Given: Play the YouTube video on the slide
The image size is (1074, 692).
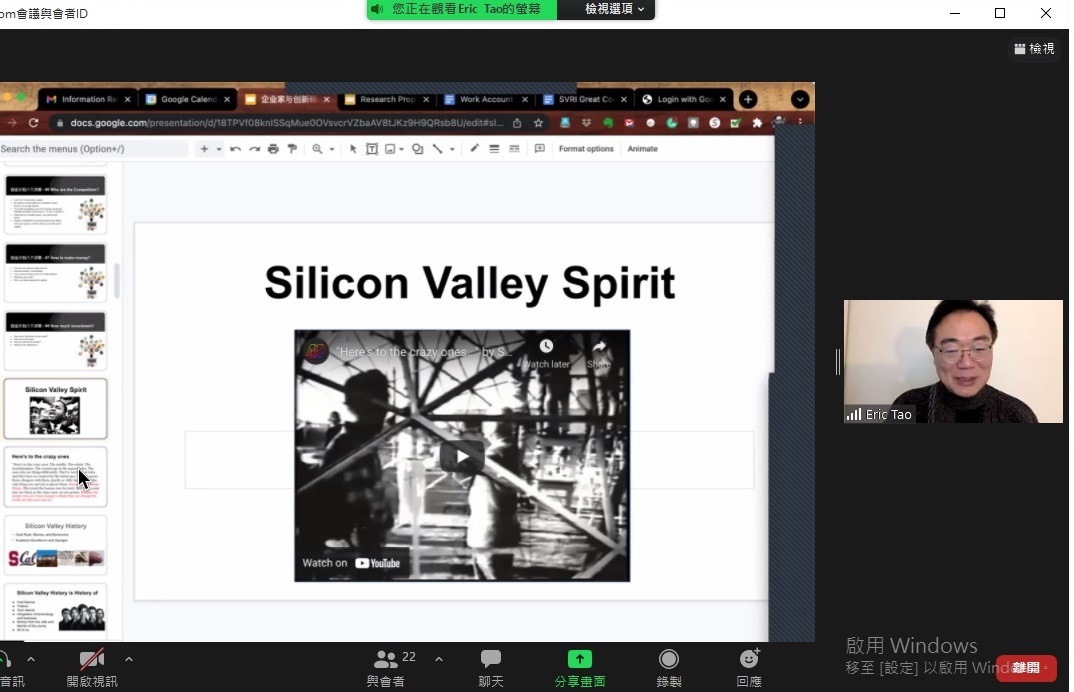Looking at the screenshot, I should pyautogui.click(x=461, y=456).
